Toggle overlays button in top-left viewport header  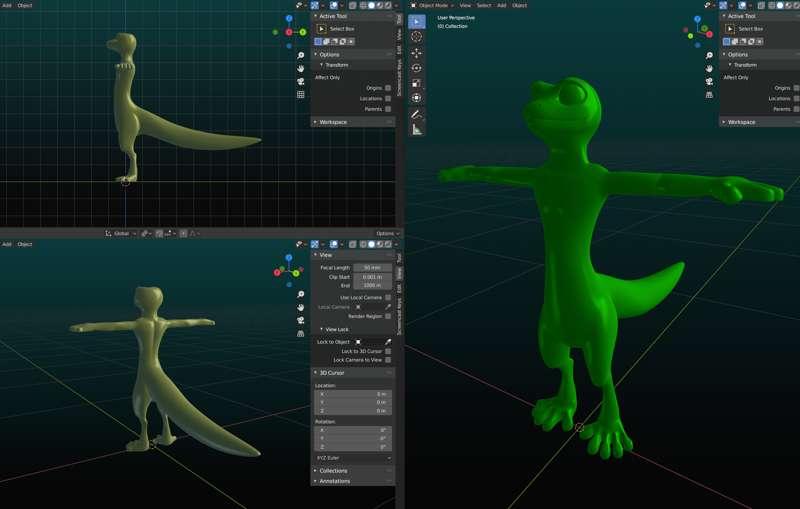[x=333, y=5]
